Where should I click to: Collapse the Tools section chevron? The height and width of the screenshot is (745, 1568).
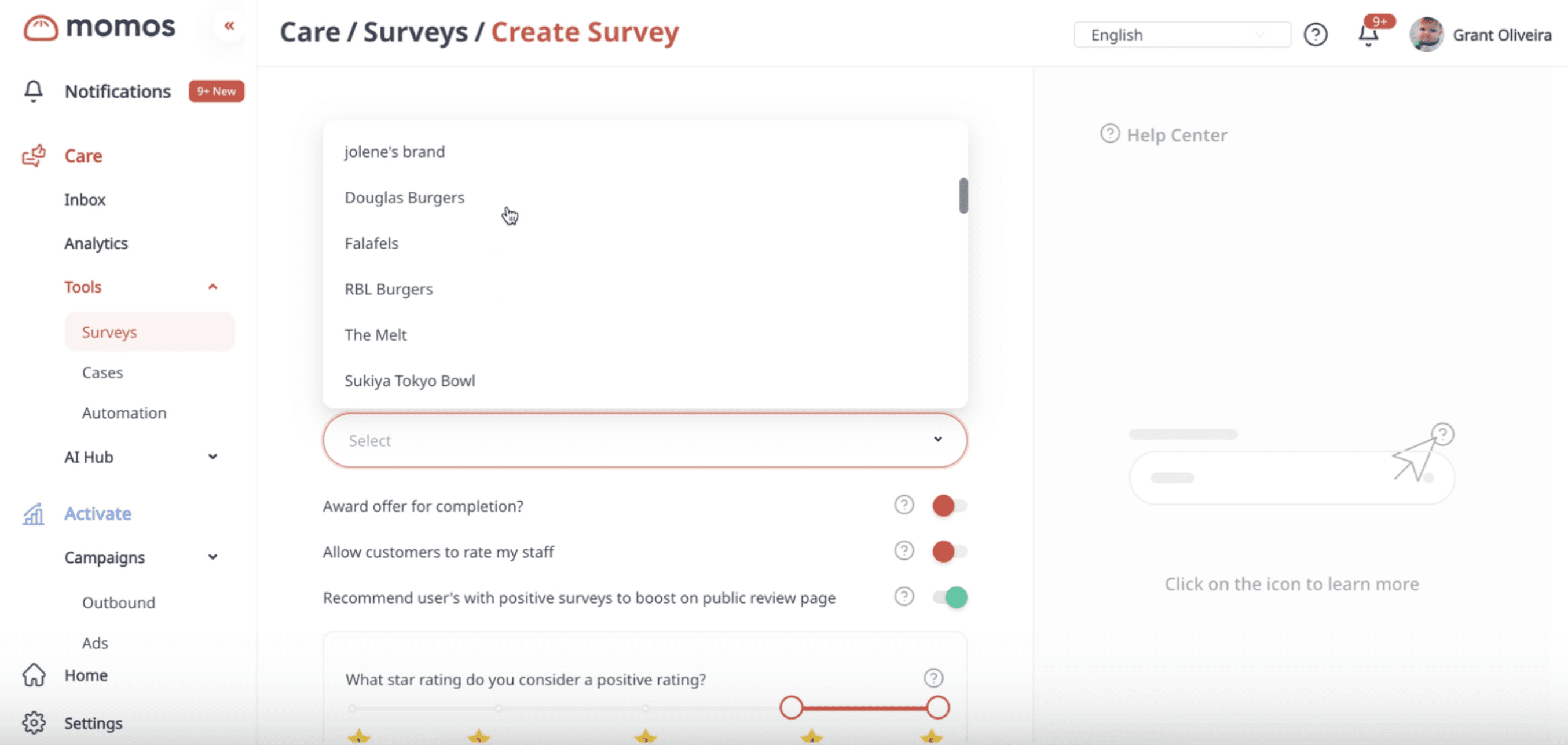(213, 287)
